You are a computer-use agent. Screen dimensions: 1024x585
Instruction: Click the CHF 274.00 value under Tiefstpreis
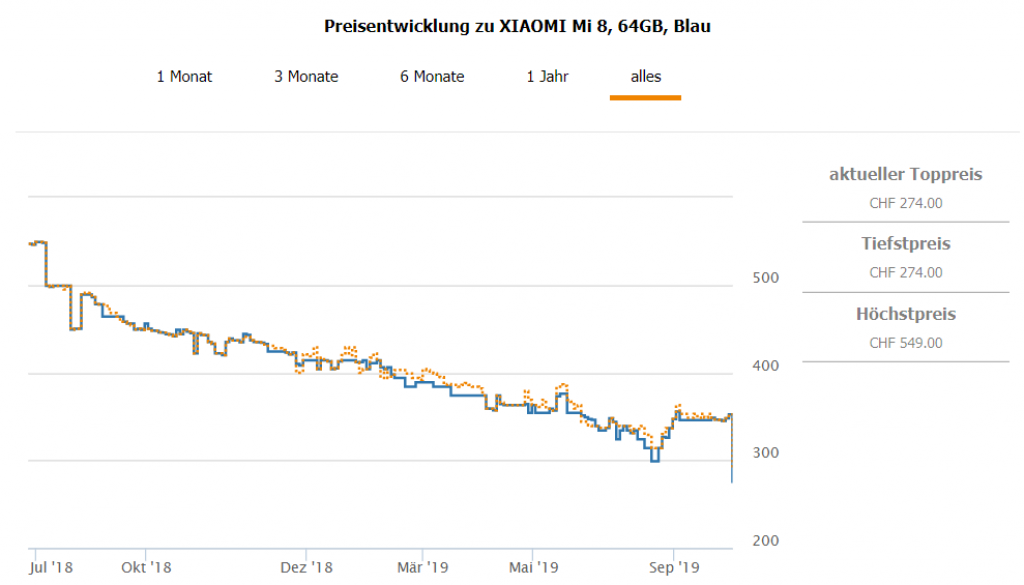pos(905,272)
